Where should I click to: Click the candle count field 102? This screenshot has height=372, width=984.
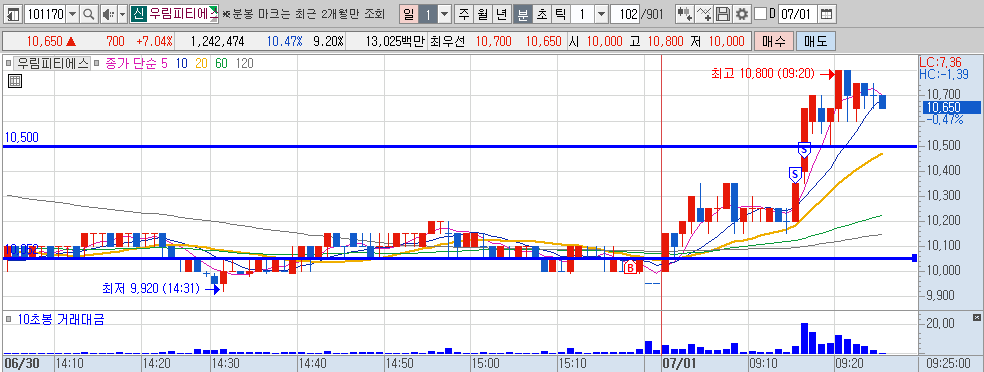pos(625,13)
